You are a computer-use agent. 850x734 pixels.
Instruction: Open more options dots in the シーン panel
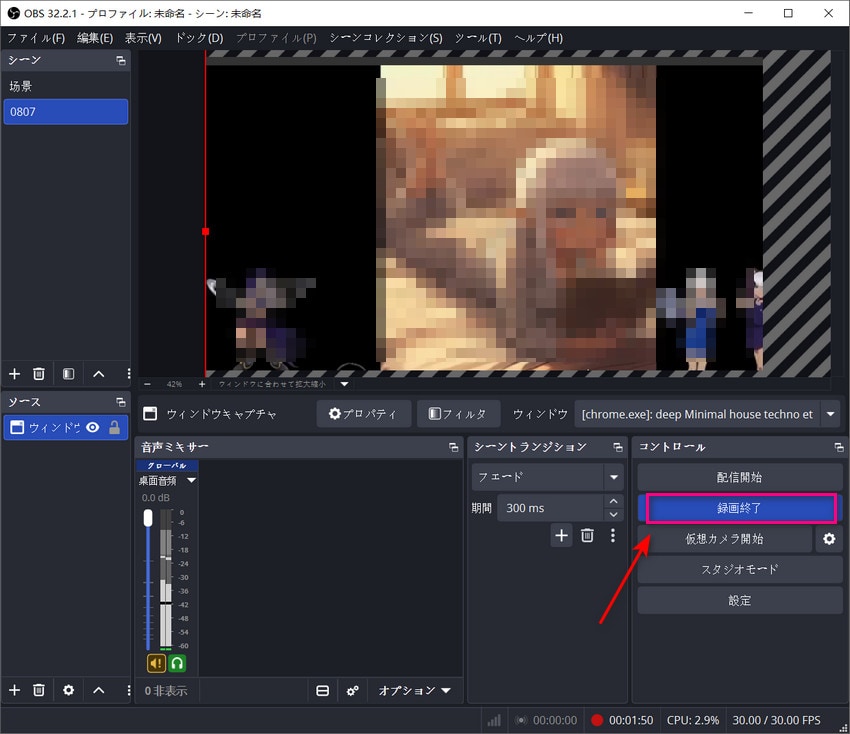click(128, 374)
